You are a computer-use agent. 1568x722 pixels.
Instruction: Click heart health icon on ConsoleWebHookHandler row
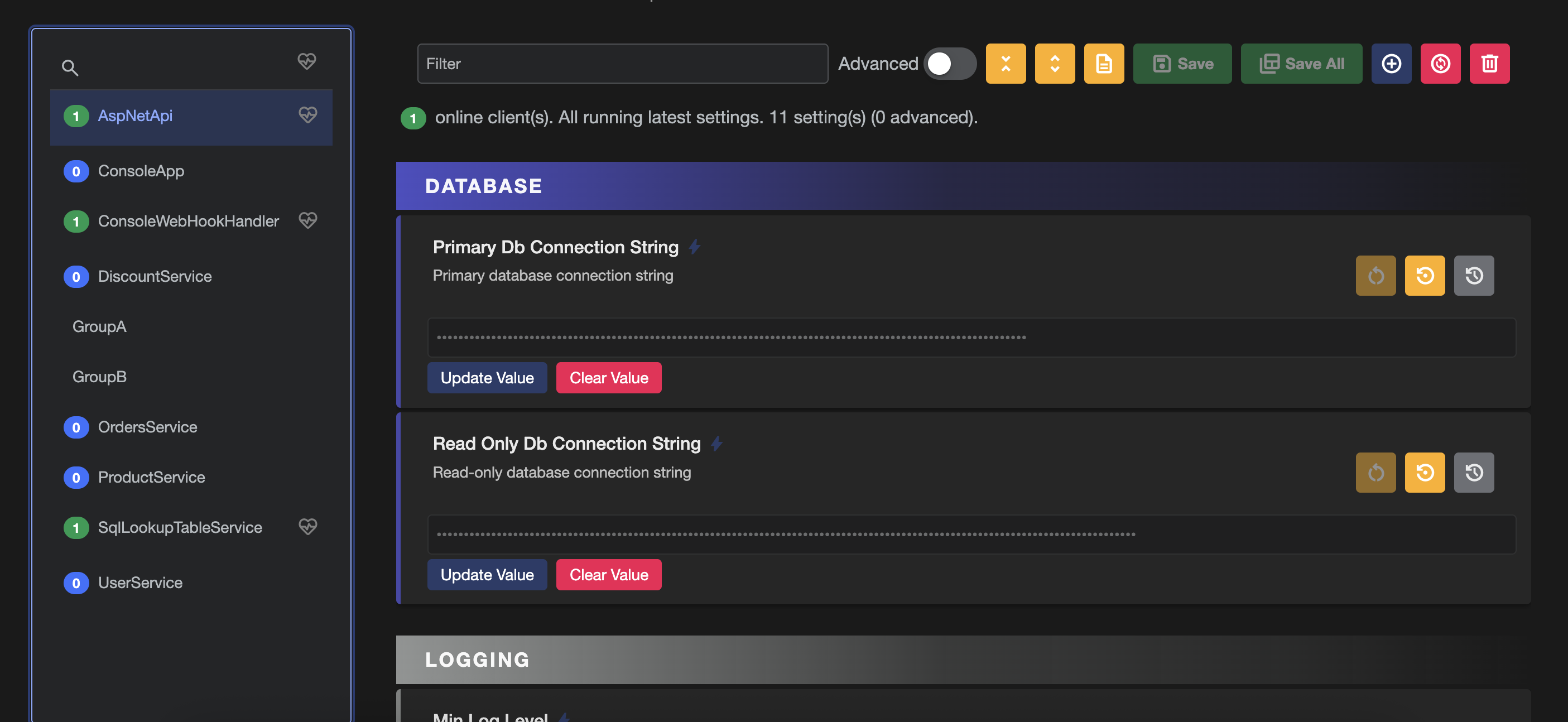click(x=308, y=220)
